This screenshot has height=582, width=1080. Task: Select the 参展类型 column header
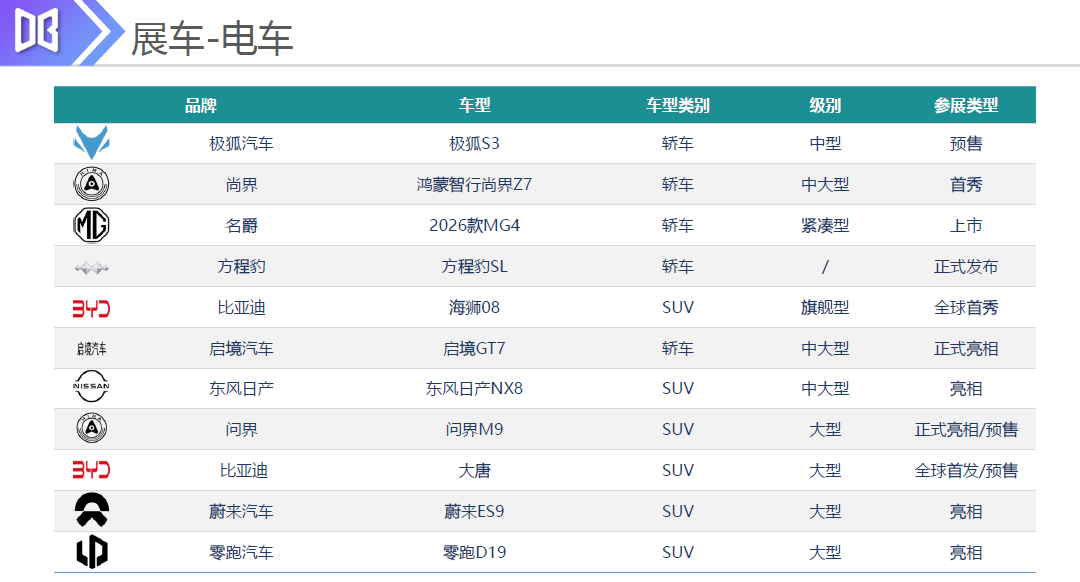[966, 105]
